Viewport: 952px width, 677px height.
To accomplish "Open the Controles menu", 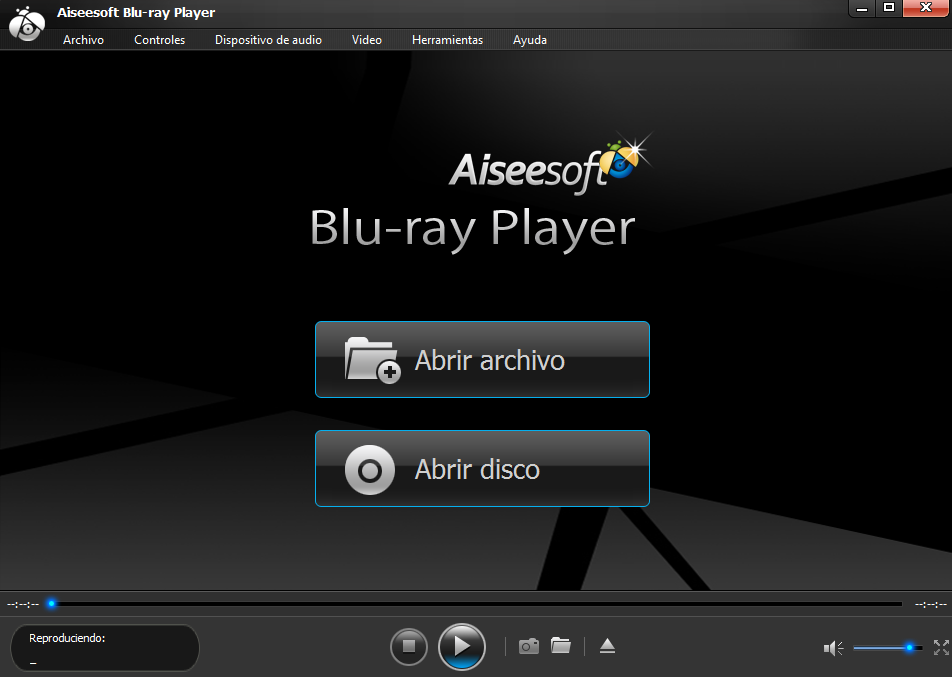I will click(159, 40).
